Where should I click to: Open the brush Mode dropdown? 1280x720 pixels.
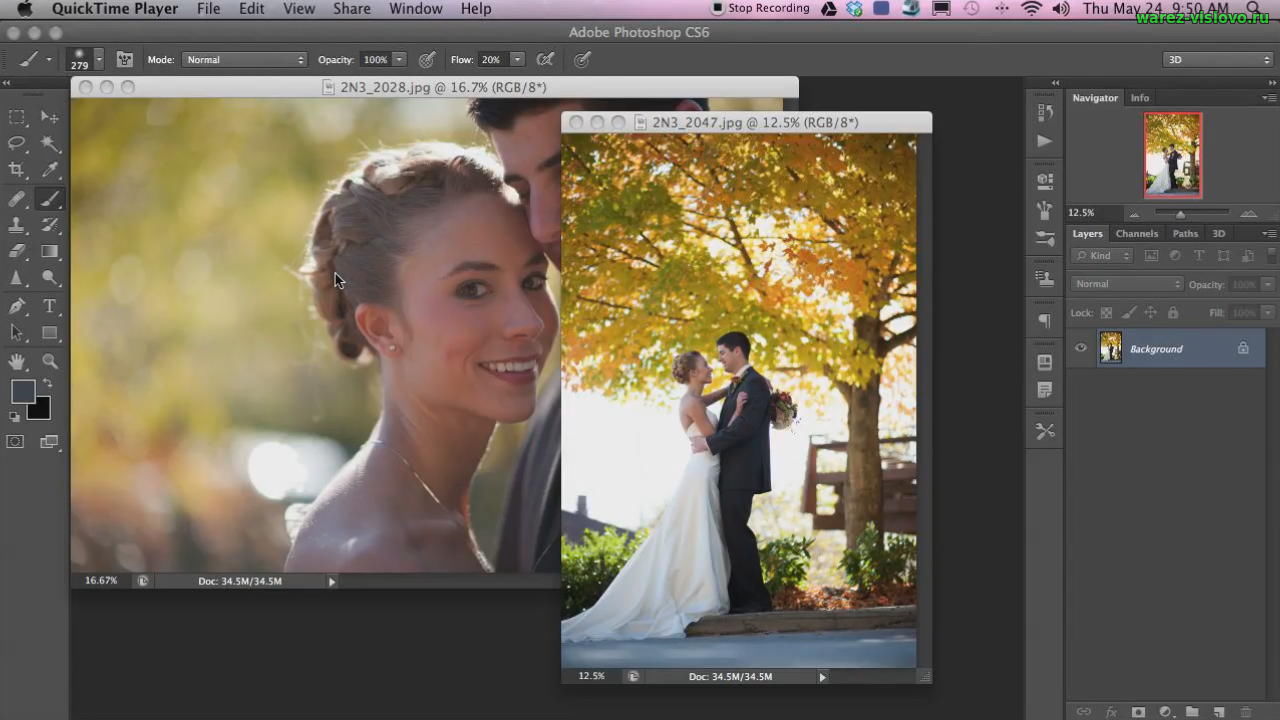point(244,60)
